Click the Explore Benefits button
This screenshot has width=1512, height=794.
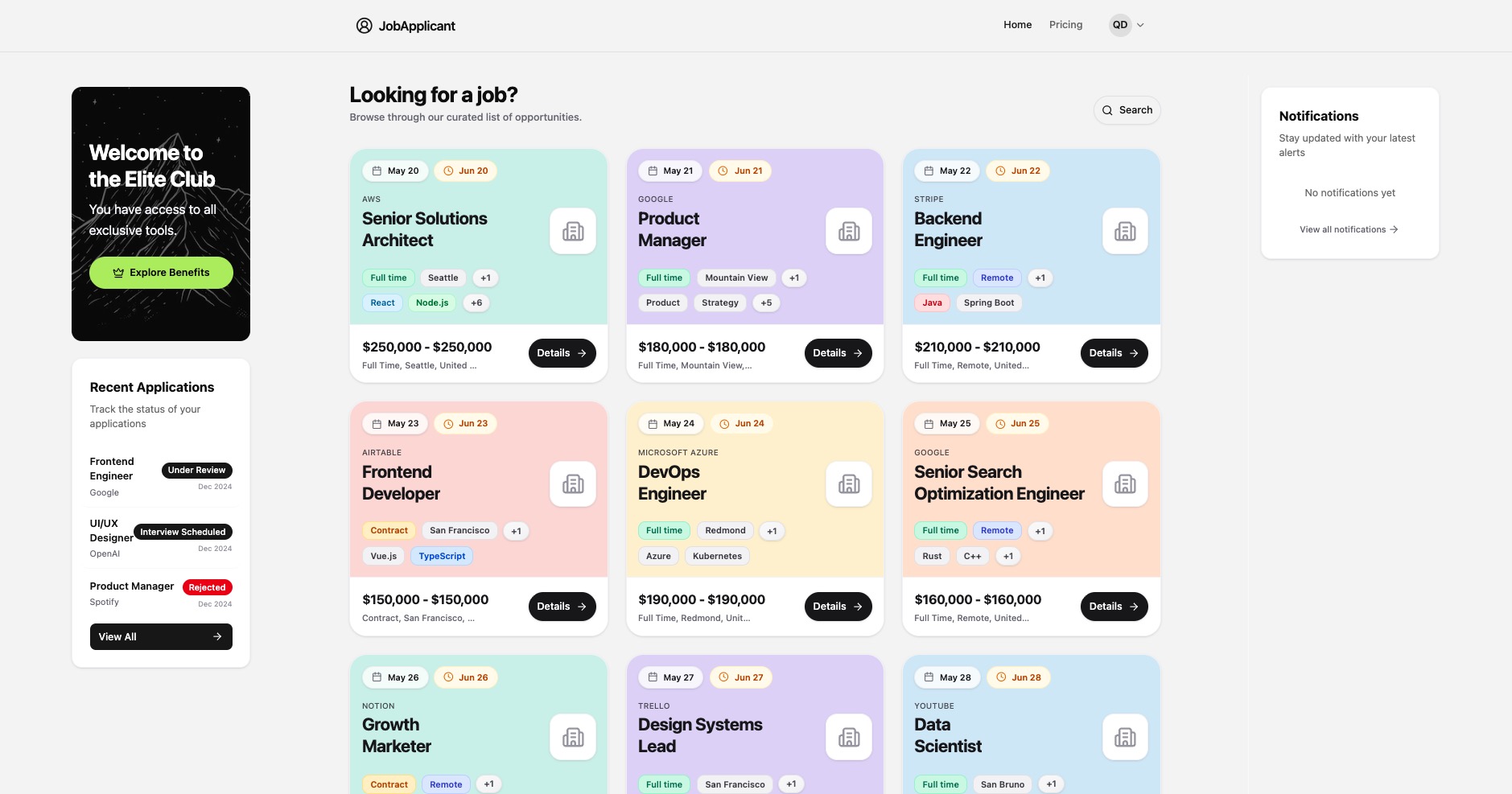tap(161, 273)
